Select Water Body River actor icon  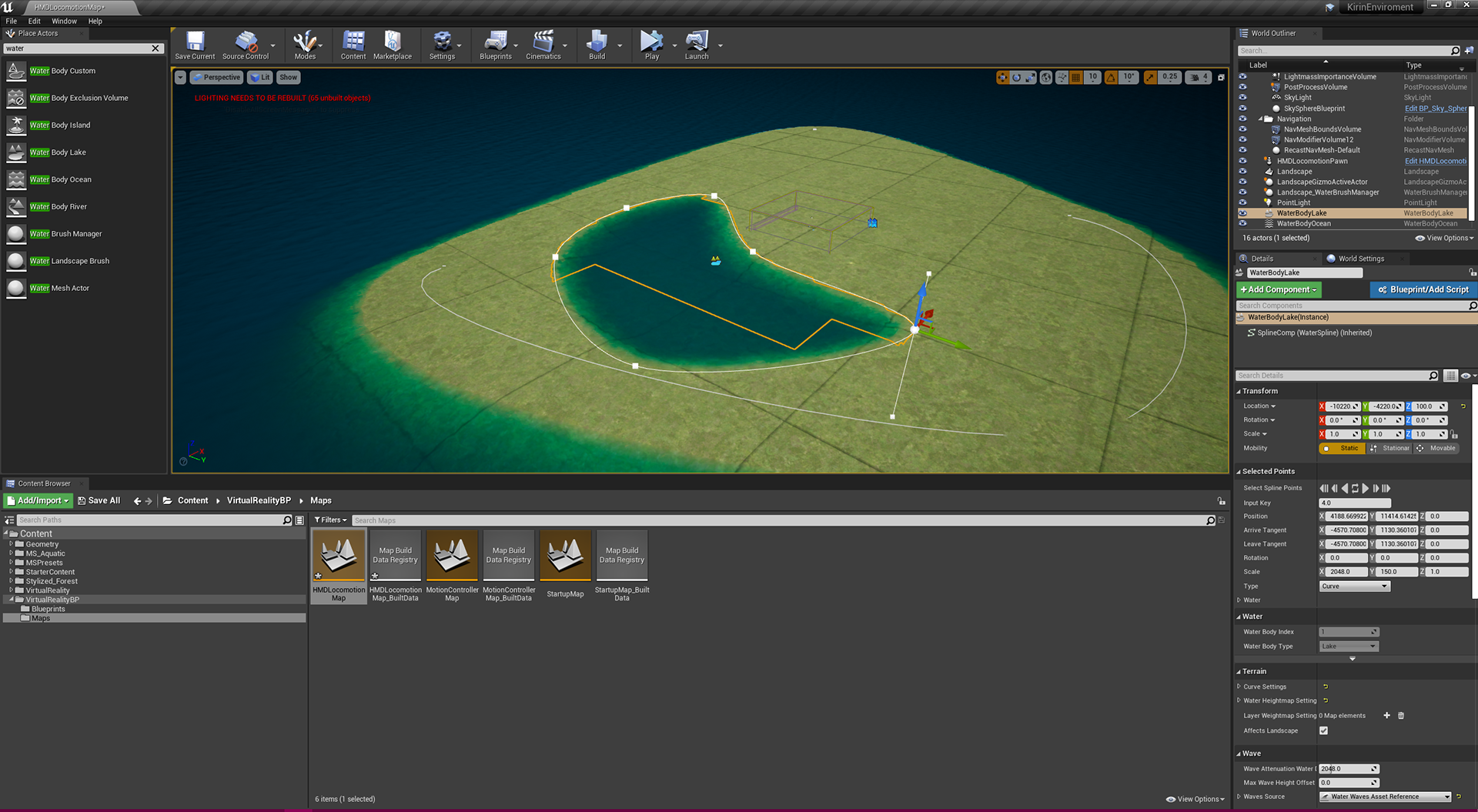[16, 207]
